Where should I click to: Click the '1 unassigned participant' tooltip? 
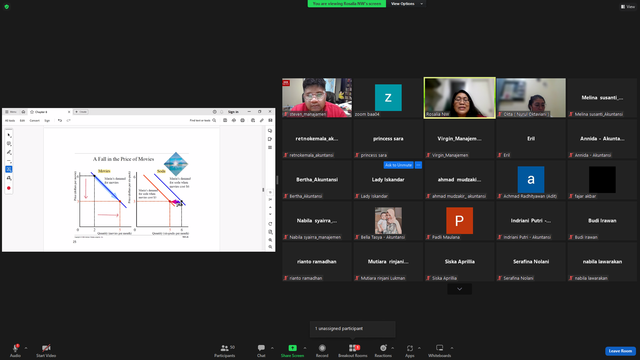pyautogui.click(x=353, y=329)
